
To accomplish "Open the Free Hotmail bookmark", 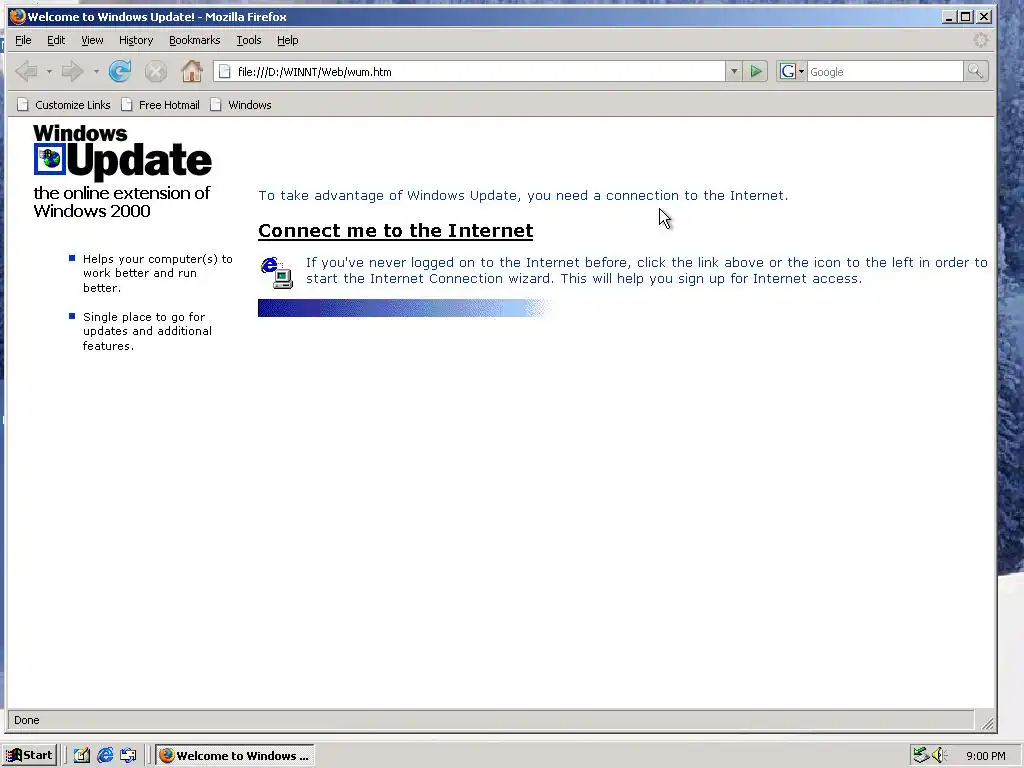I will coord(161,104).
